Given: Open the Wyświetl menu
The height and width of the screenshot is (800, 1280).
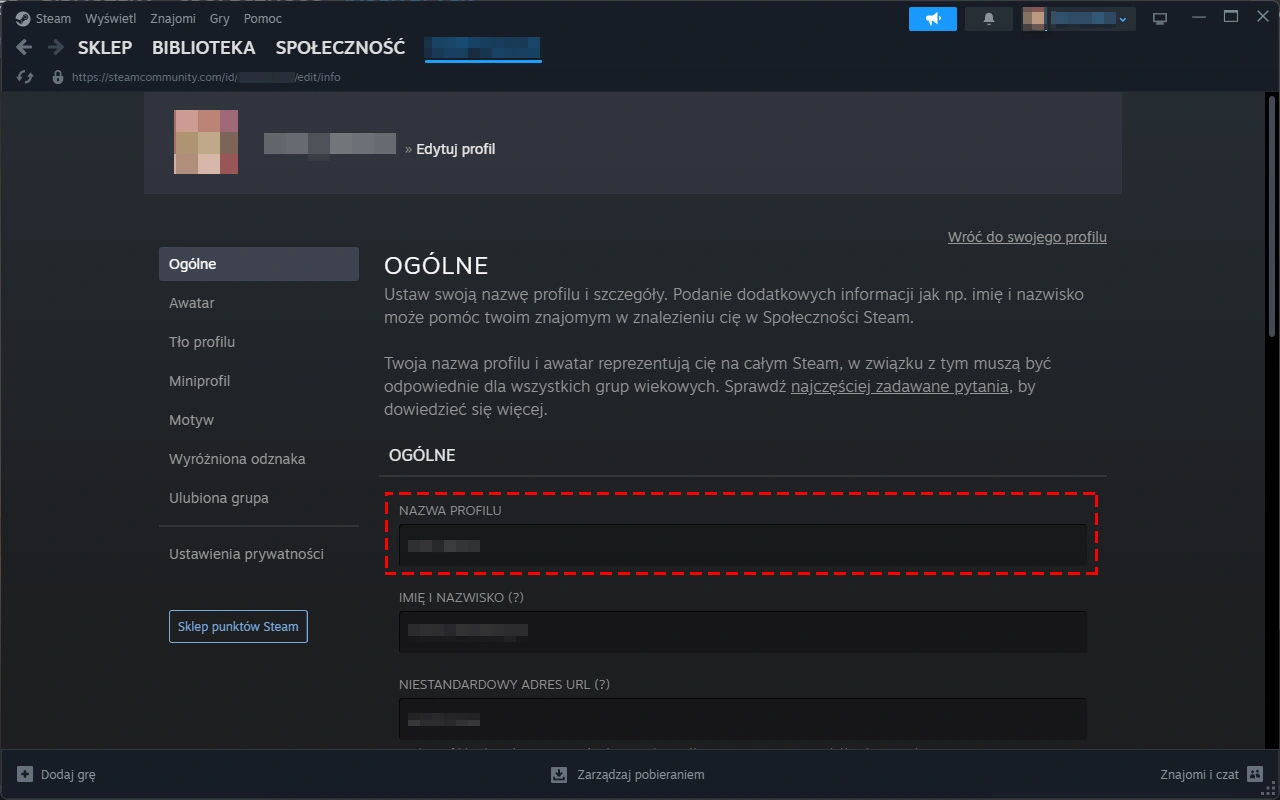Looking at the screenshot, I should pos(111,19).
